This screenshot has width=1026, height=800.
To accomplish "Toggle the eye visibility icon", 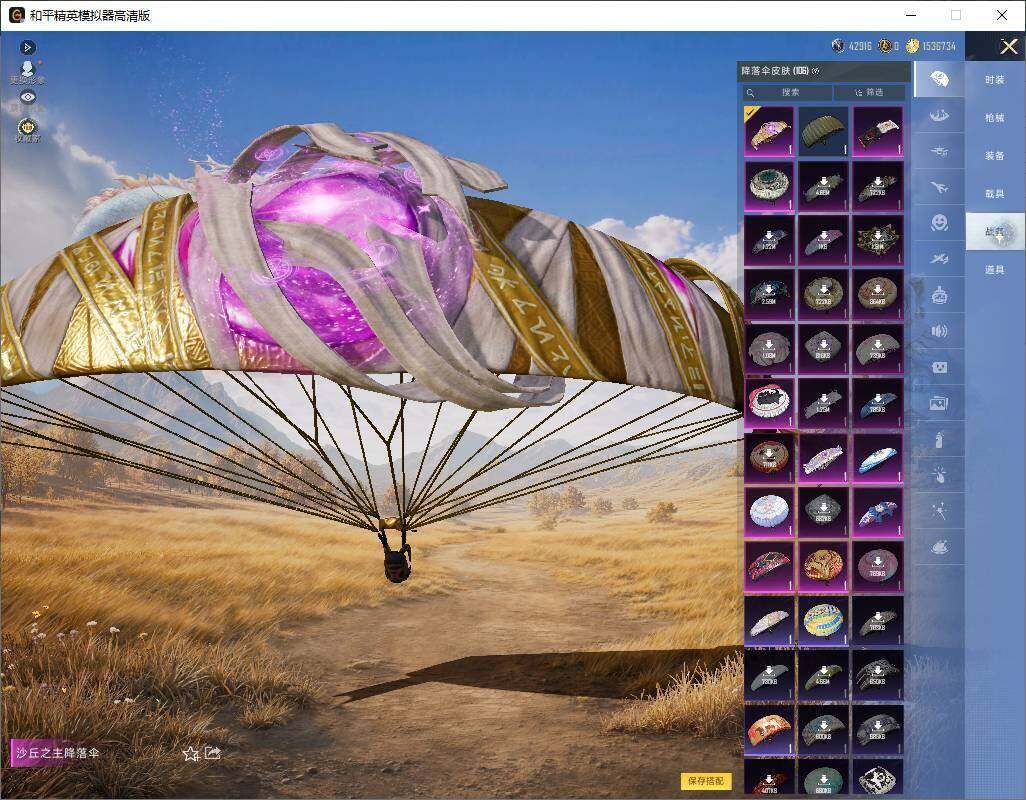I will [27, 97].
